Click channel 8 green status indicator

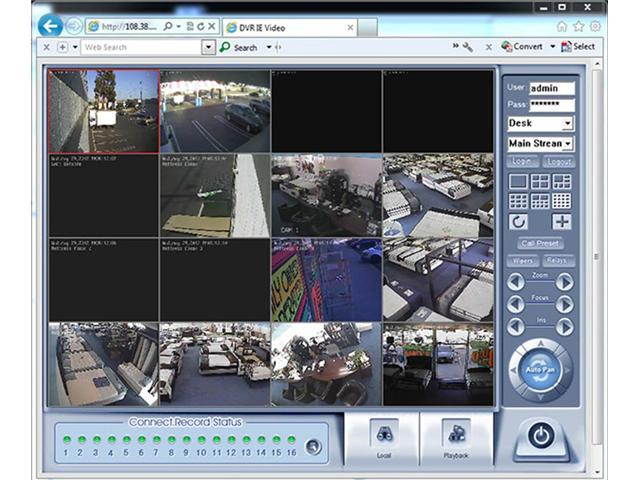point(171,440)
